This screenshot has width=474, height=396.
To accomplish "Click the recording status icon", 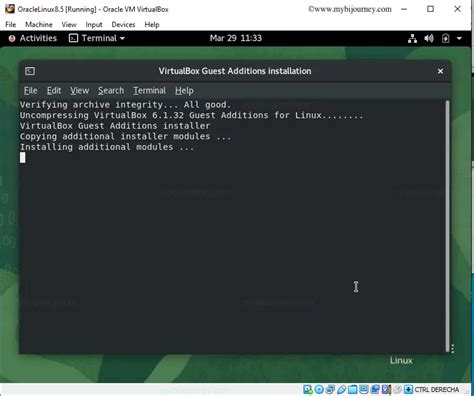I will [375, 389].
